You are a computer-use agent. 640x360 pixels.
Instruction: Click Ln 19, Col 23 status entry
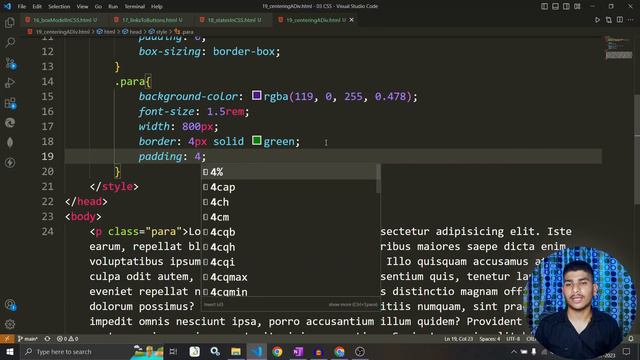pyautogui.click(x=458, y=339)
